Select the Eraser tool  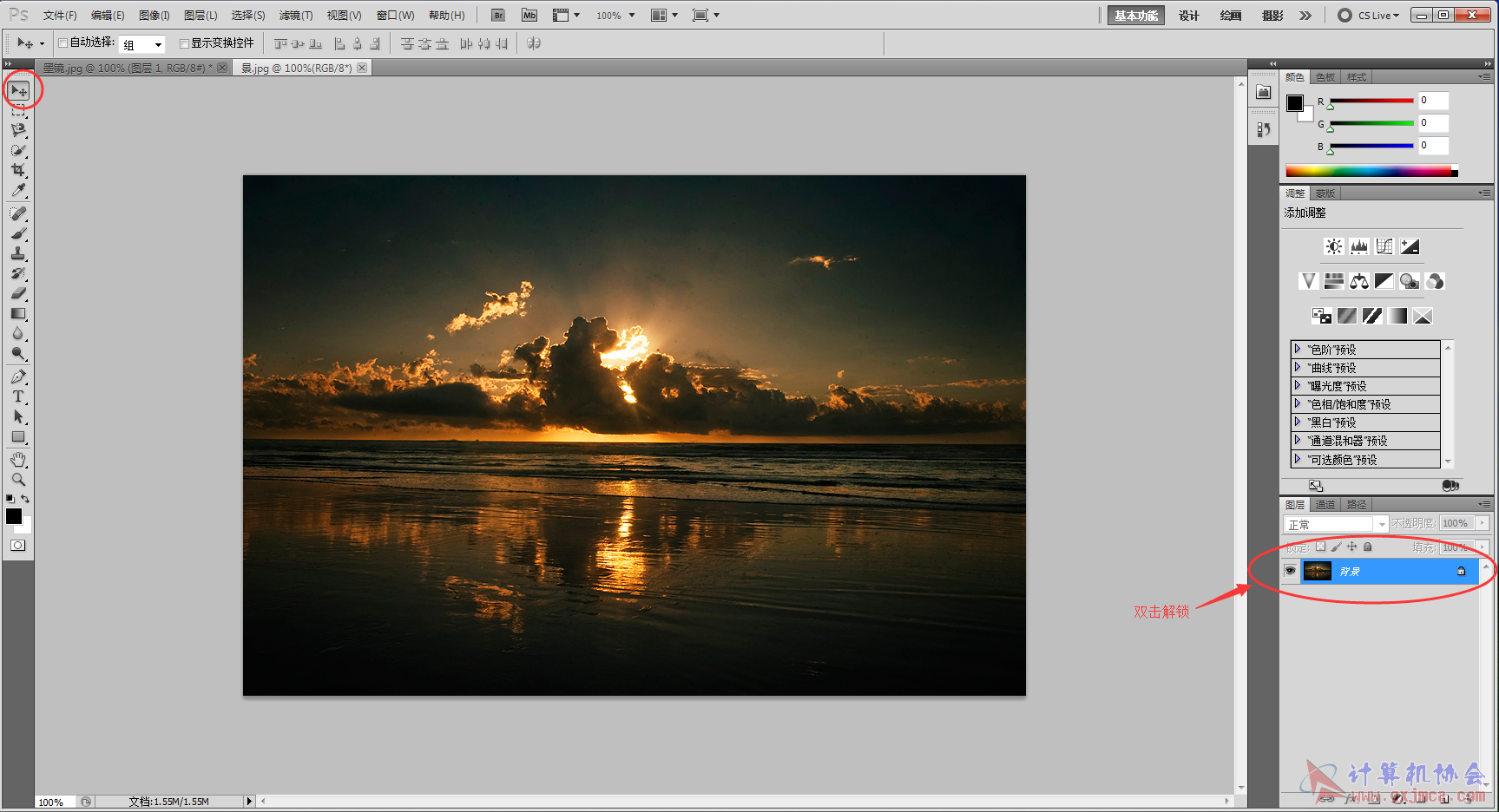click(18, 293)
